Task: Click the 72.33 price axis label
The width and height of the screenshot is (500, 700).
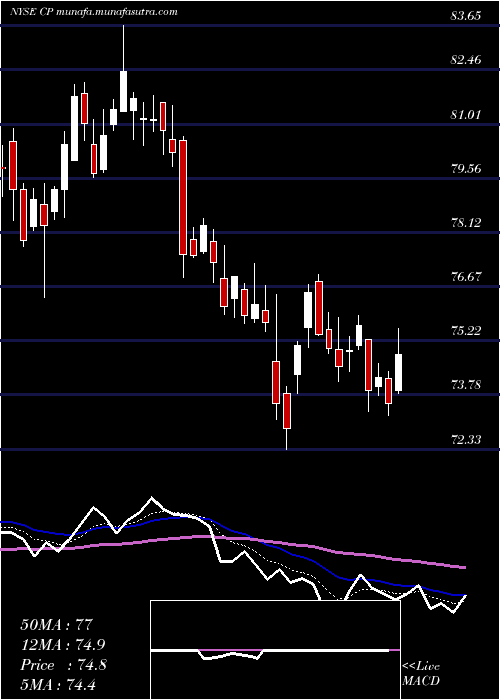Action: 465,440
